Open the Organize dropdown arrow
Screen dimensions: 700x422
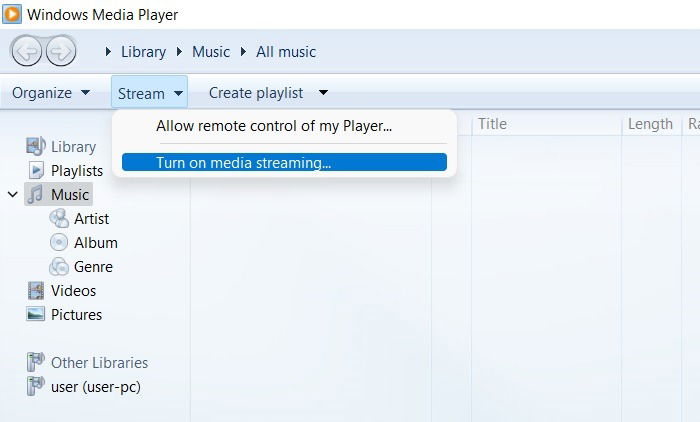click(x=85, y=92)
